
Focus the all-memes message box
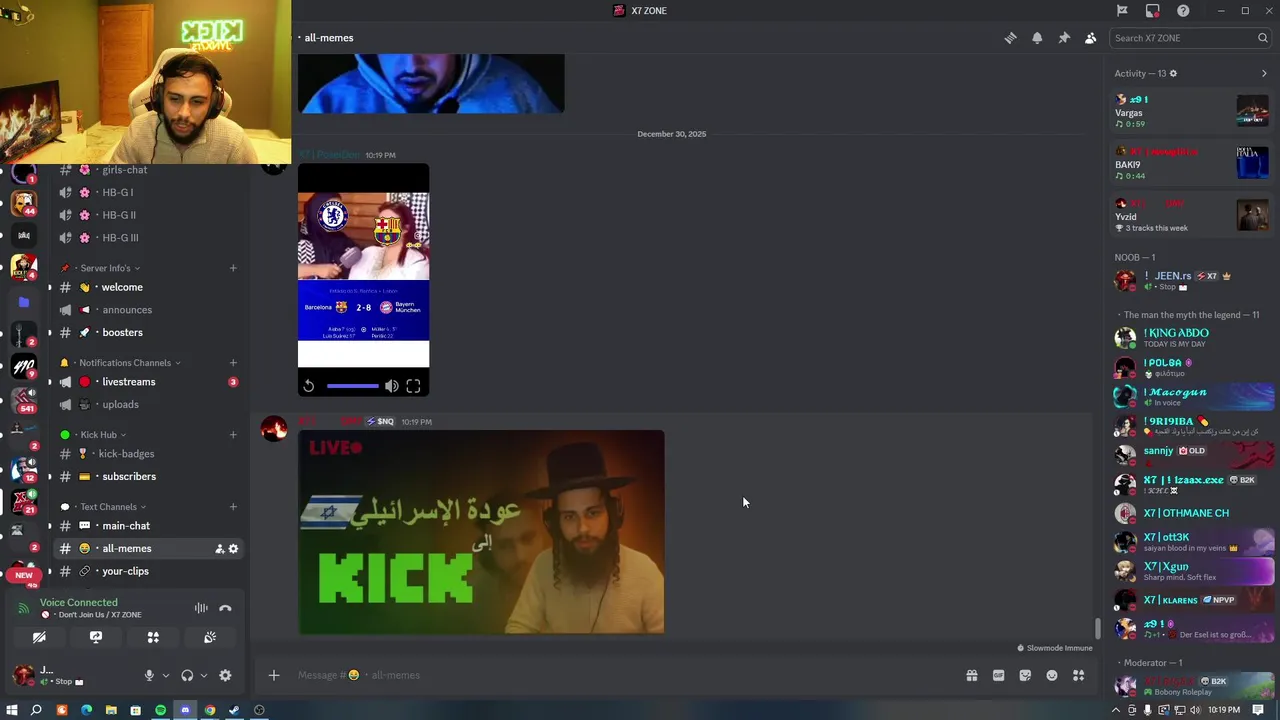[625, 676]
